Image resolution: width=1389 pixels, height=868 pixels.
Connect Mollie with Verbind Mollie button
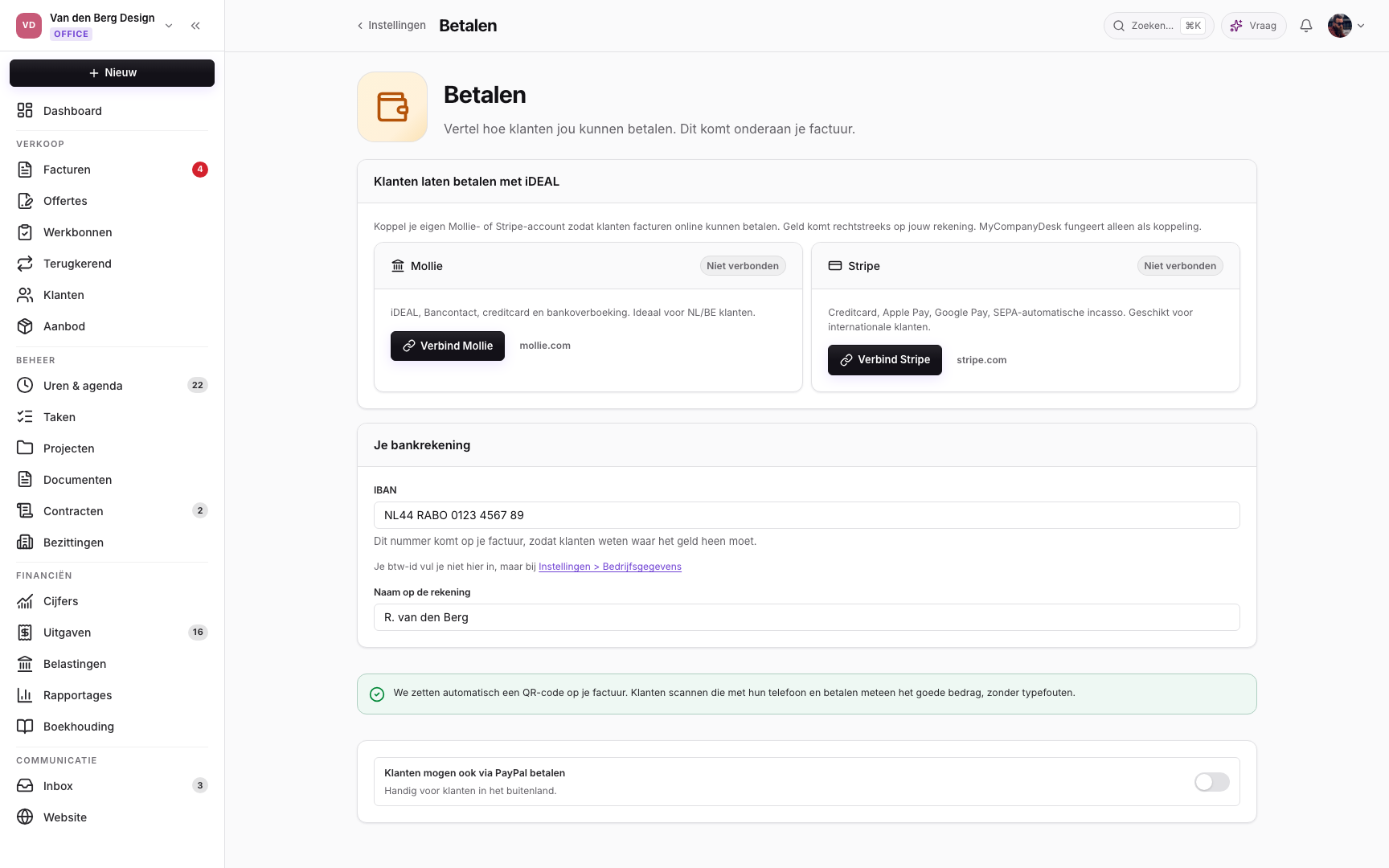(448, 346)
